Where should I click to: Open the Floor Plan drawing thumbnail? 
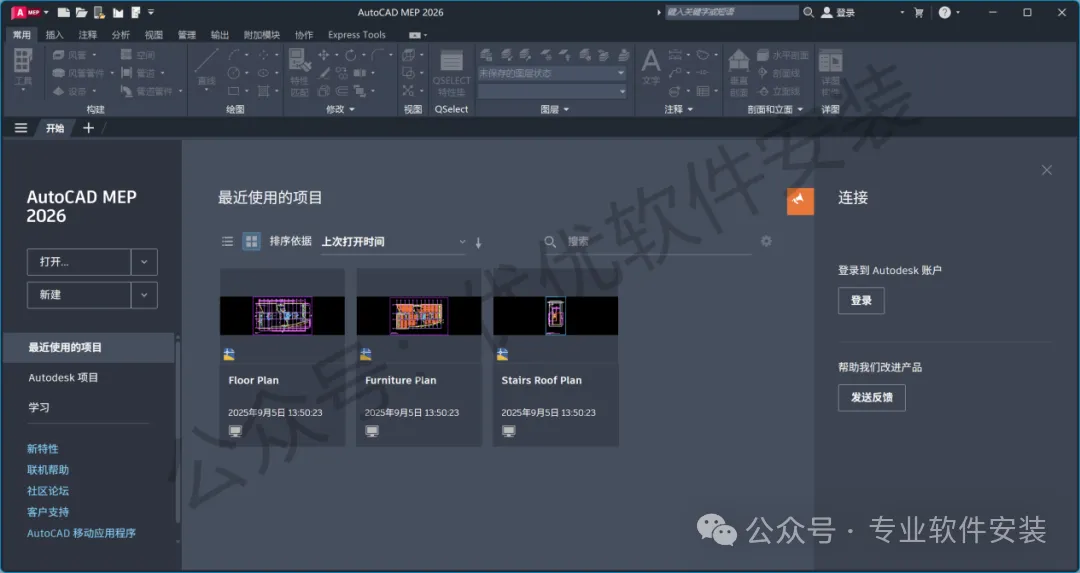pos(282,315)
